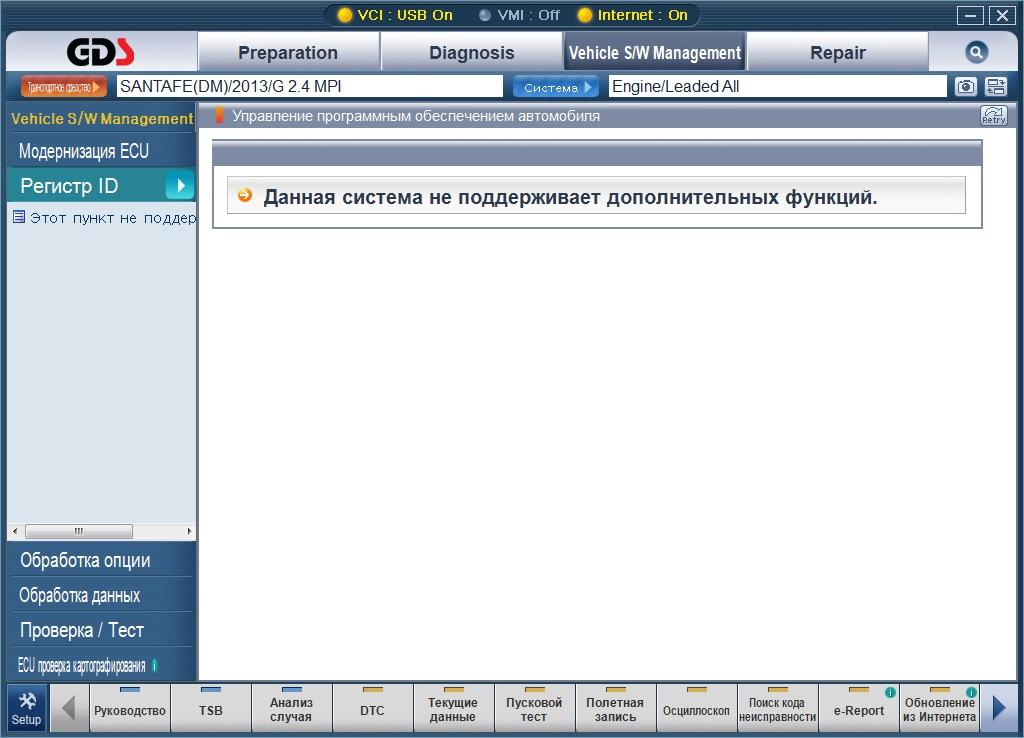Open Текущие данные from bottom toolbar
The image size is (1024, 738).
click(x=453, y=710)
